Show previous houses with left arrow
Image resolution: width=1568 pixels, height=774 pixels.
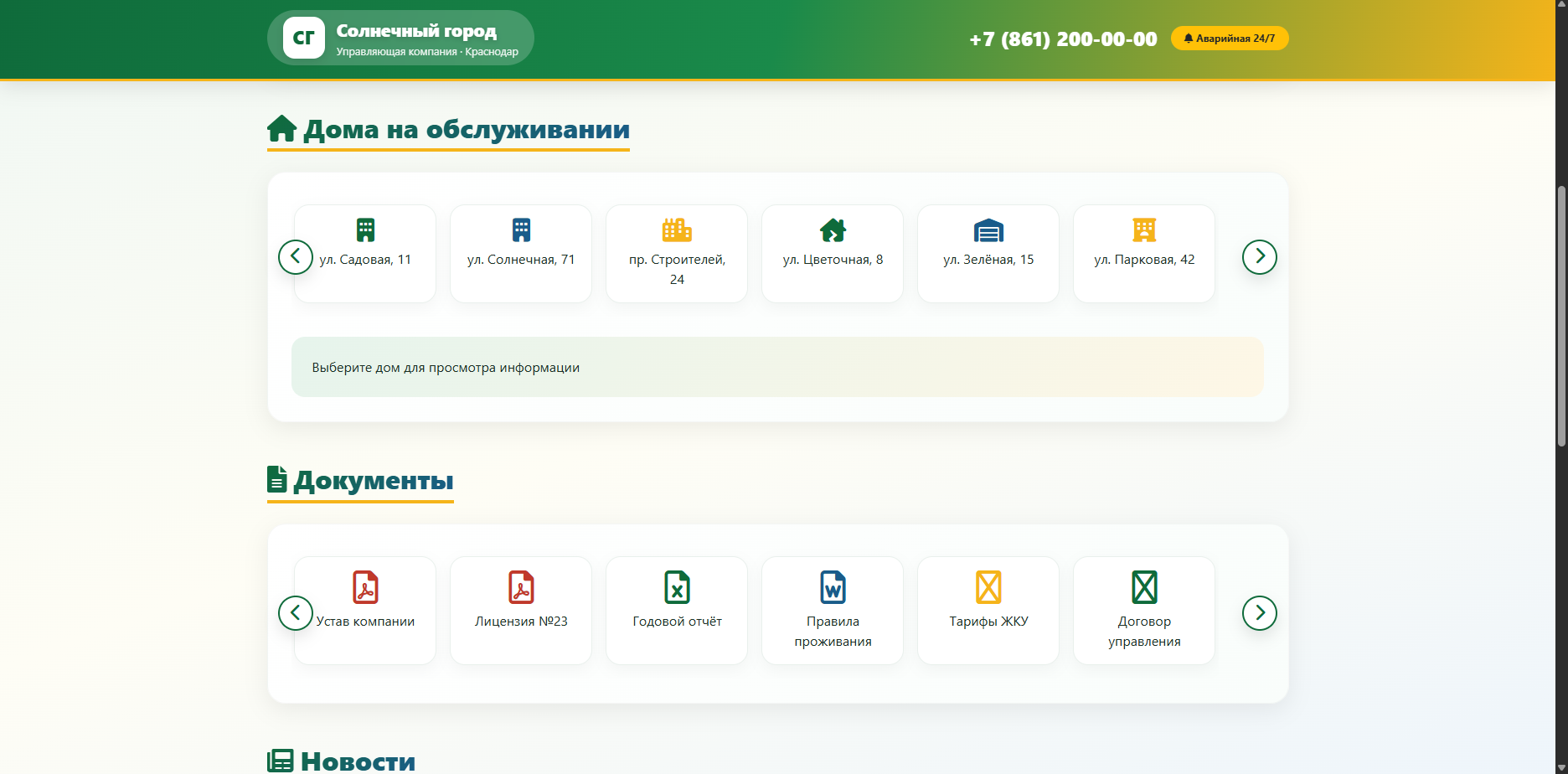pyautogui.click(x=296, y=256)
